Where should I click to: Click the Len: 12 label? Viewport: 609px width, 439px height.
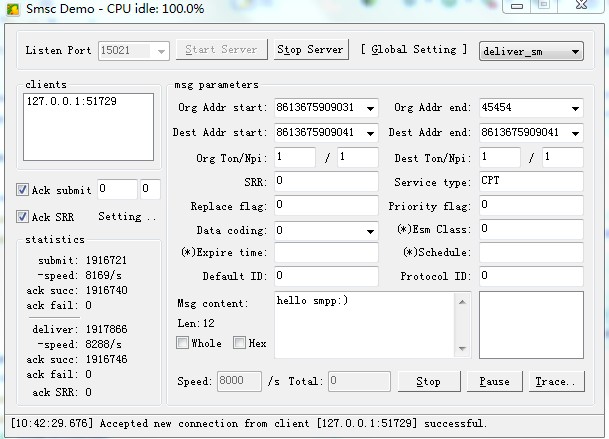(196, 323)
